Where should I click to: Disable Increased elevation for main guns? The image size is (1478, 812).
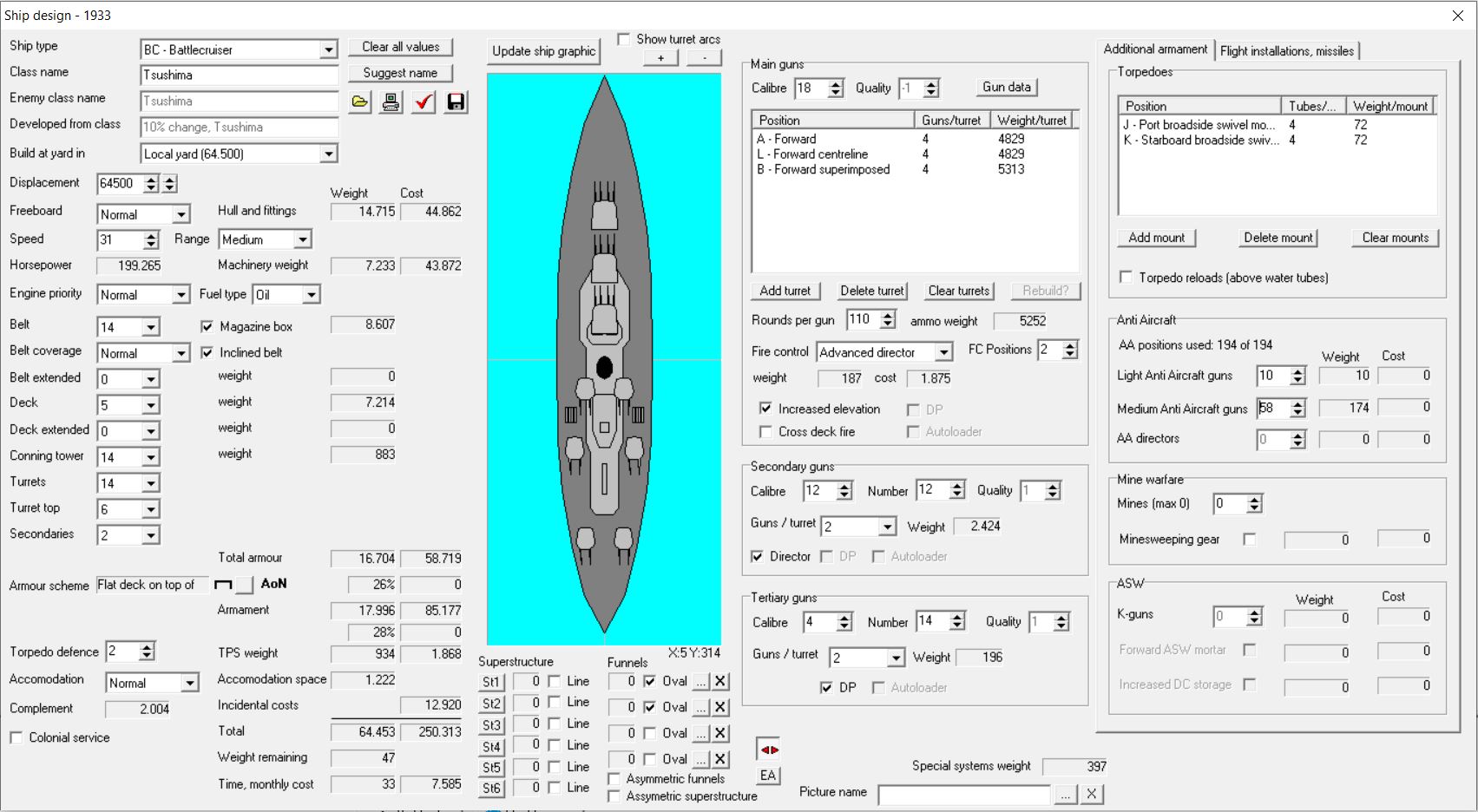coord(765,409)
